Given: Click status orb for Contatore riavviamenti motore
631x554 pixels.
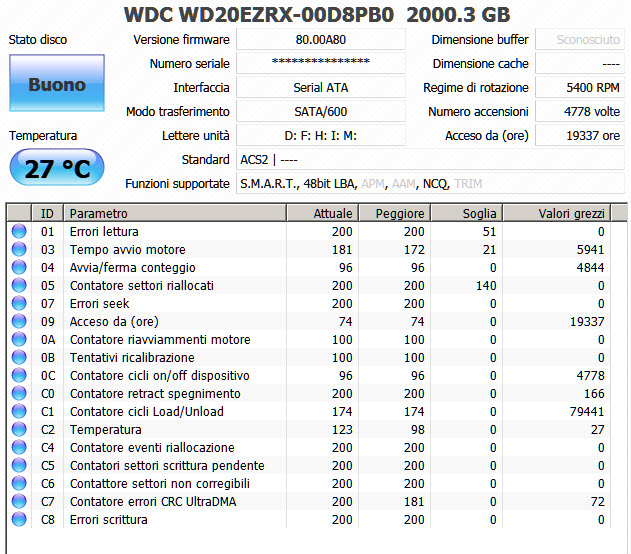Looking at the screenshot, I should click(x=19, y=339).
